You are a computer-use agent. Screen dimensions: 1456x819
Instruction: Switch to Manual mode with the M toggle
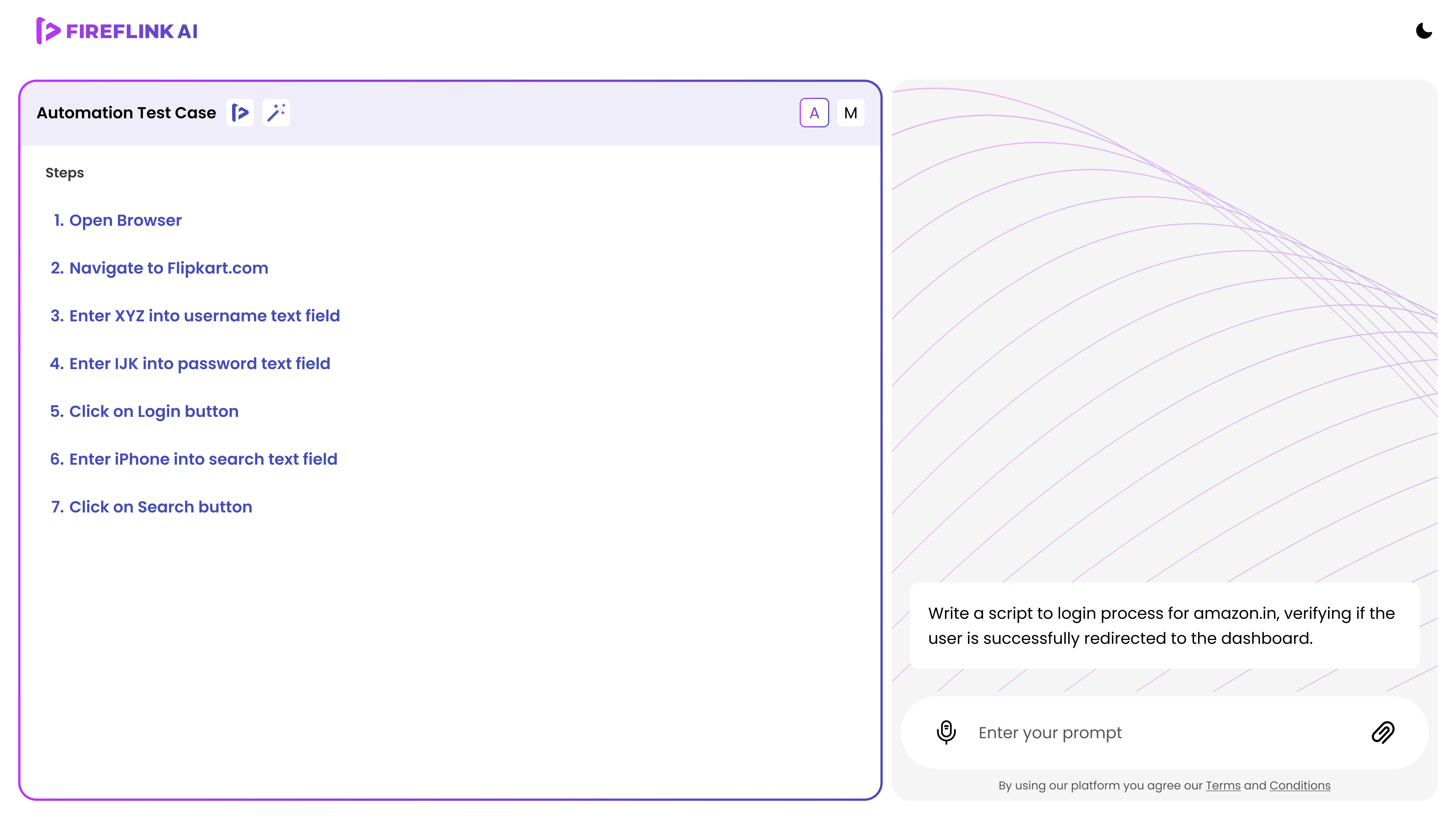(x=850, y=113)
